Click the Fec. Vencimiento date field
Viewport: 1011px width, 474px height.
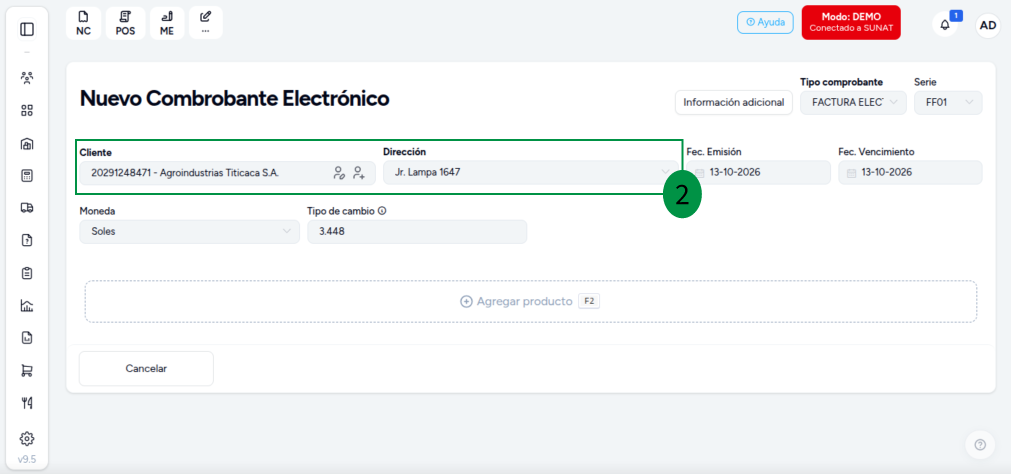click(x=910, y=173)
